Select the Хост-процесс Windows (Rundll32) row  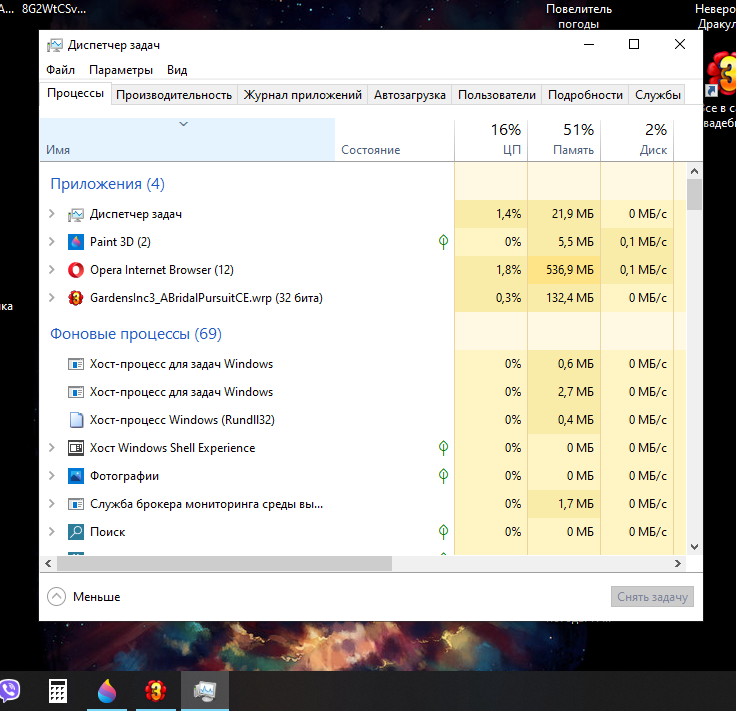coord(182,420)
